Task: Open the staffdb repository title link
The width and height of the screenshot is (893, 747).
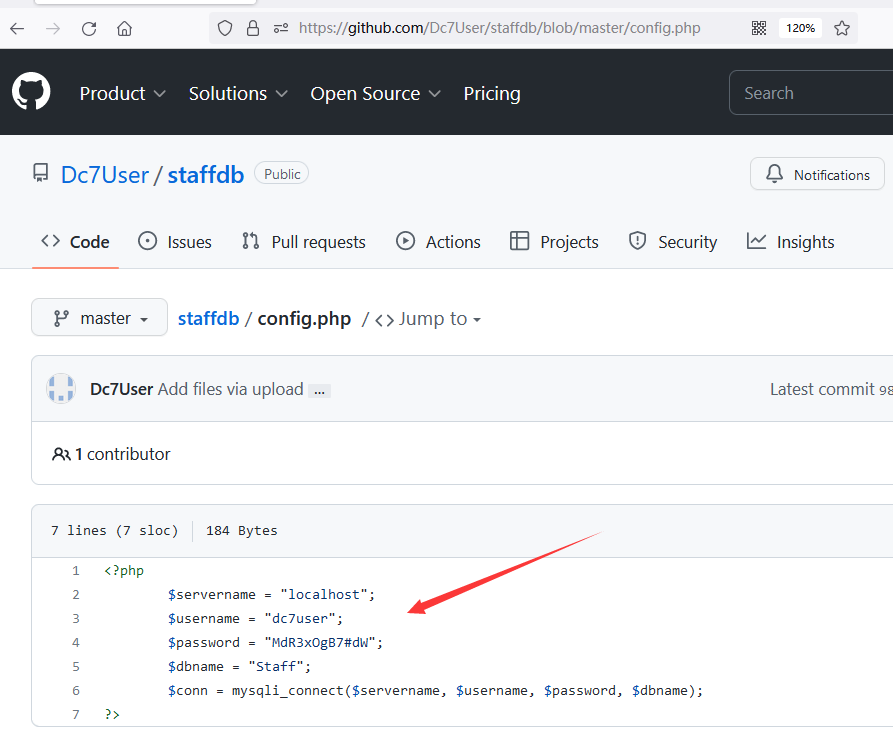Action: (x=206, y=175)
